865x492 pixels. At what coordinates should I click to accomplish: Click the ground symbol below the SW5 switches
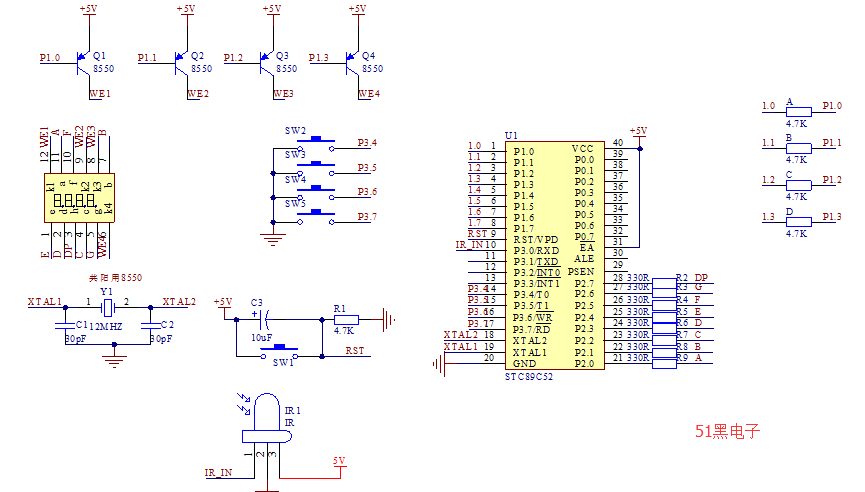point(273,239)
